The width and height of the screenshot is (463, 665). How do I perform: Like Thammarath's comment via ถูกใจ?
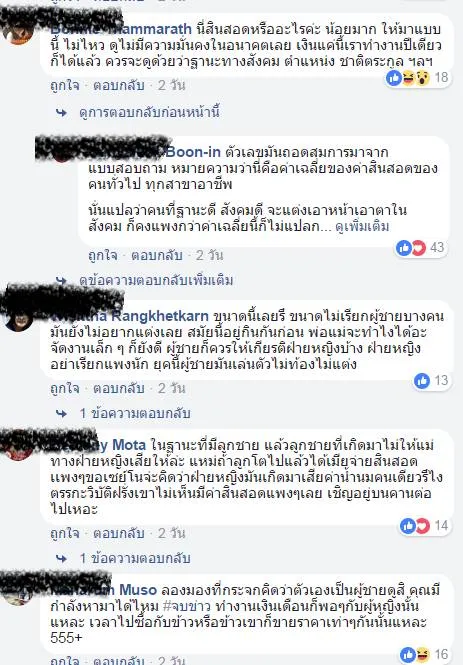(65, 85)
